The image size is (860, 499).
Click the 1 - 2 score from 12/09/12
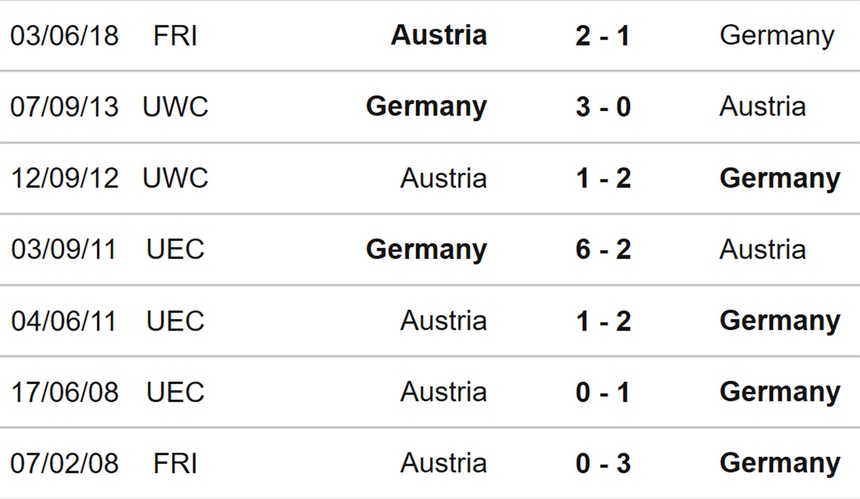point(603,178)
